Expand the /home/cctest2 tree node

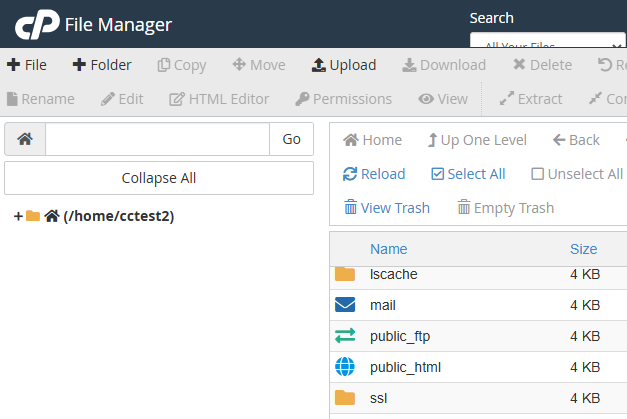click(18, 216)
